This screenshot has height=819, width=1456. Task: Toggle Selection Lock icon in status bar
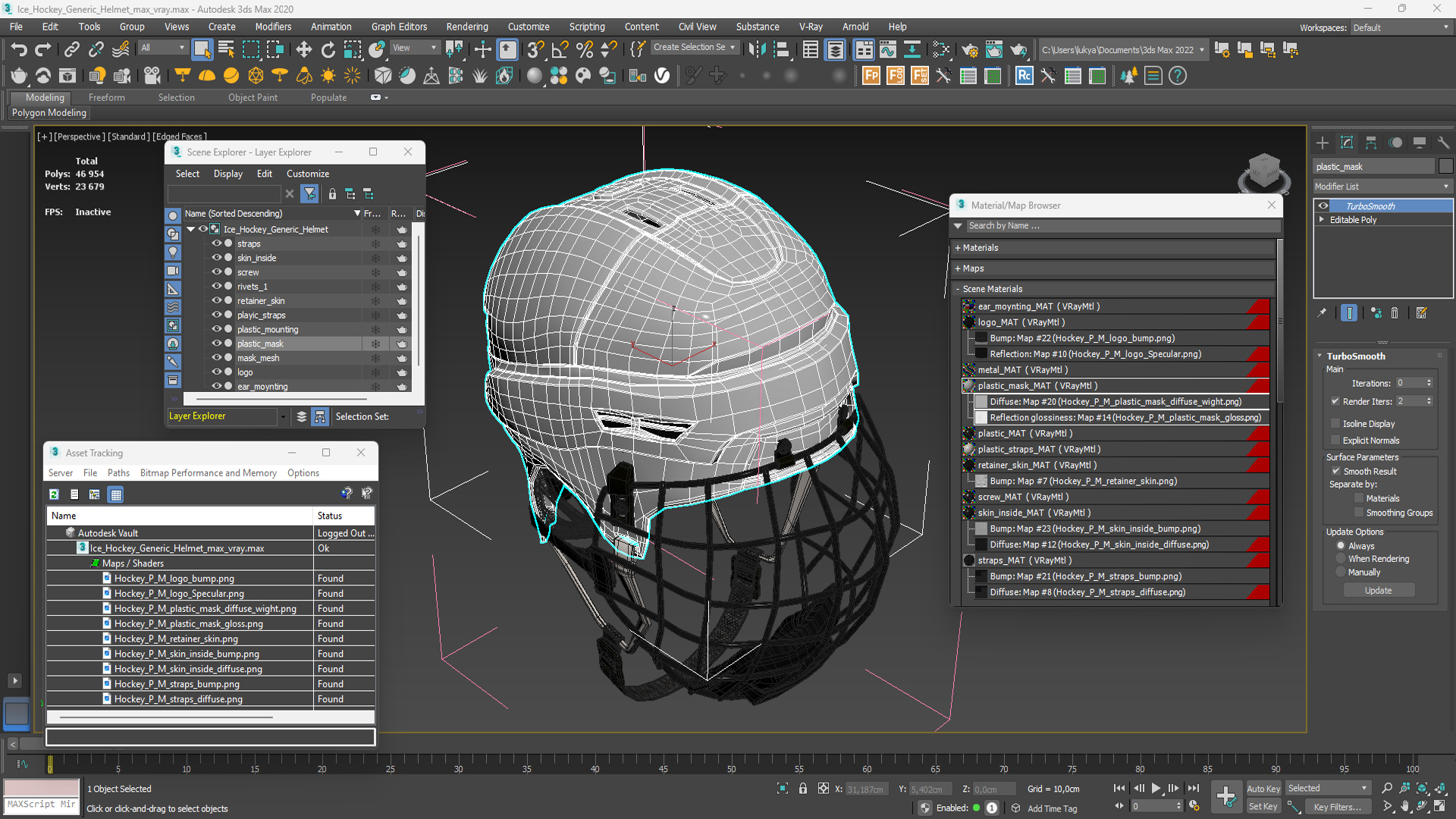(x=803, y=789)
